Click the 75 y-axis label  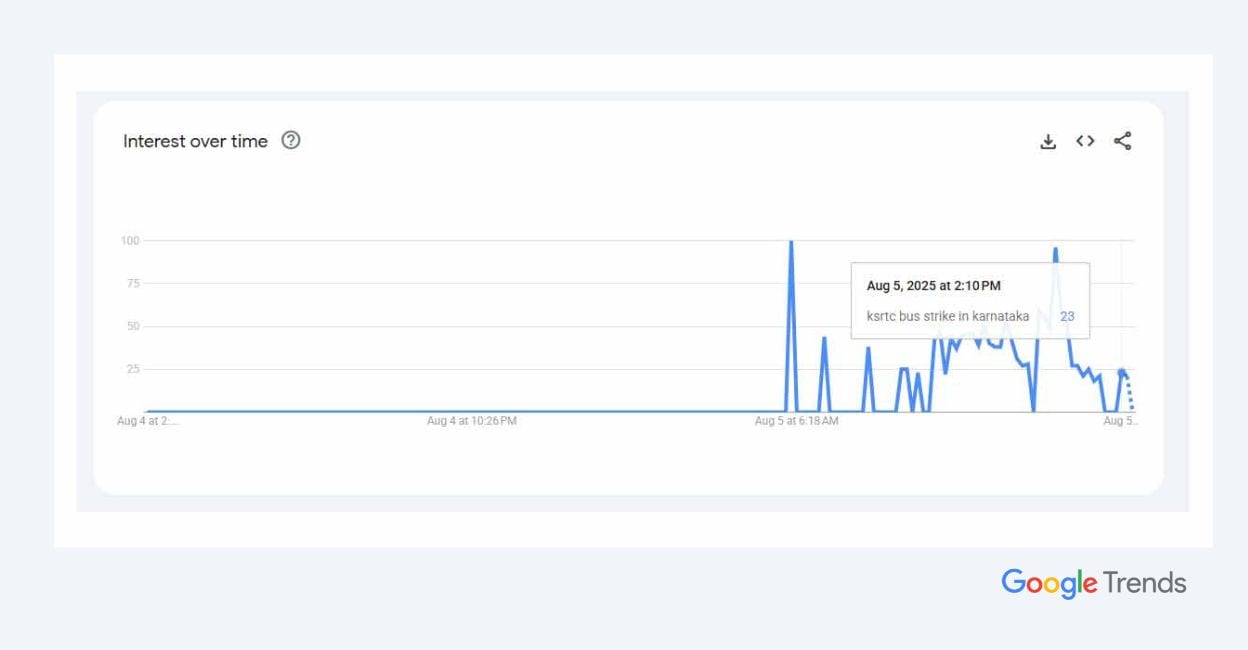point(133,283)
